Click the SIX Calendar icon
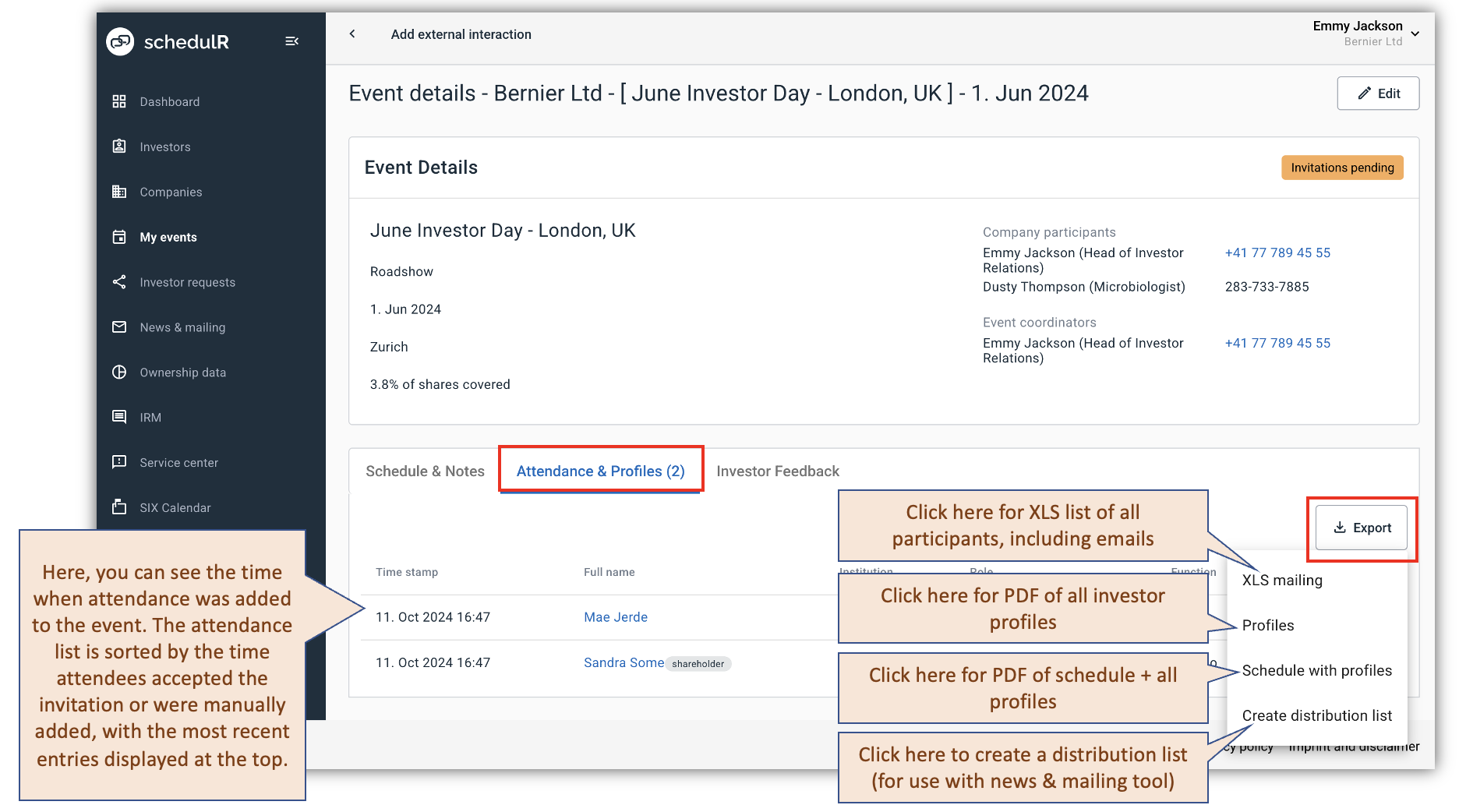1459x812 pixels. [x=119, y=507]
